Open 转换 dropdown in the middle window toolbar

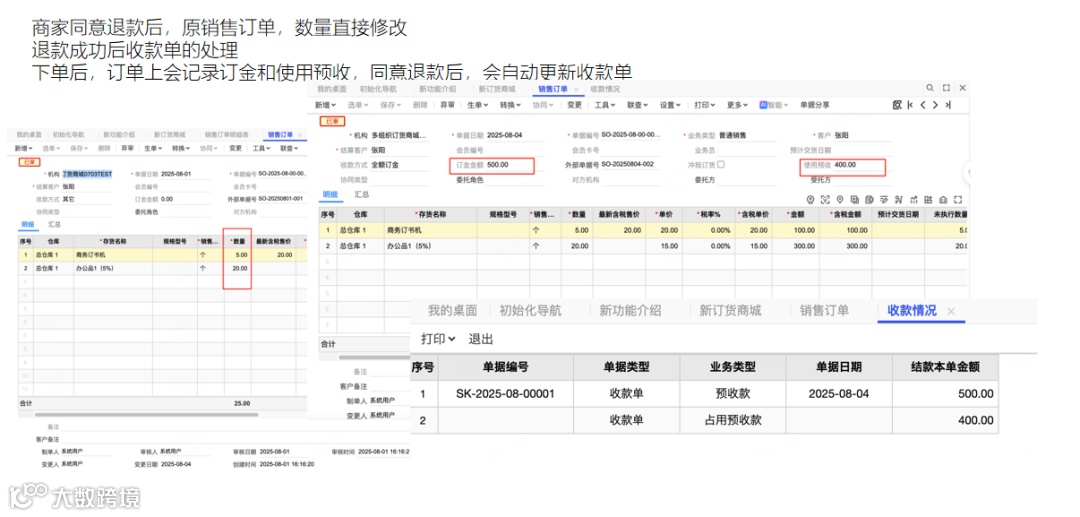pos(510,105)
